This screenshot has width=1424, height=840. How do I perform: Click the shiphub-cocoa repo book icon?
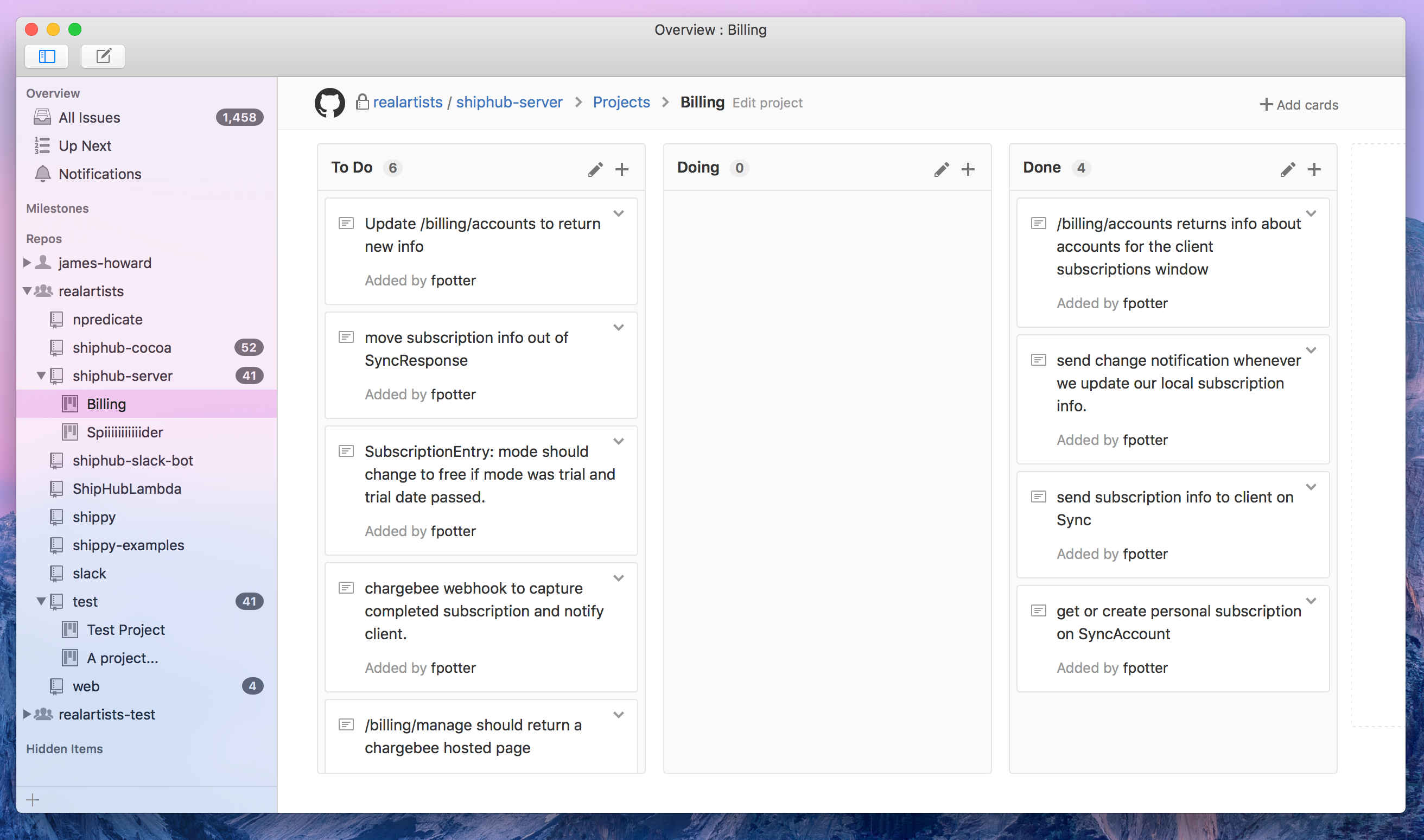tap(56, 347)
